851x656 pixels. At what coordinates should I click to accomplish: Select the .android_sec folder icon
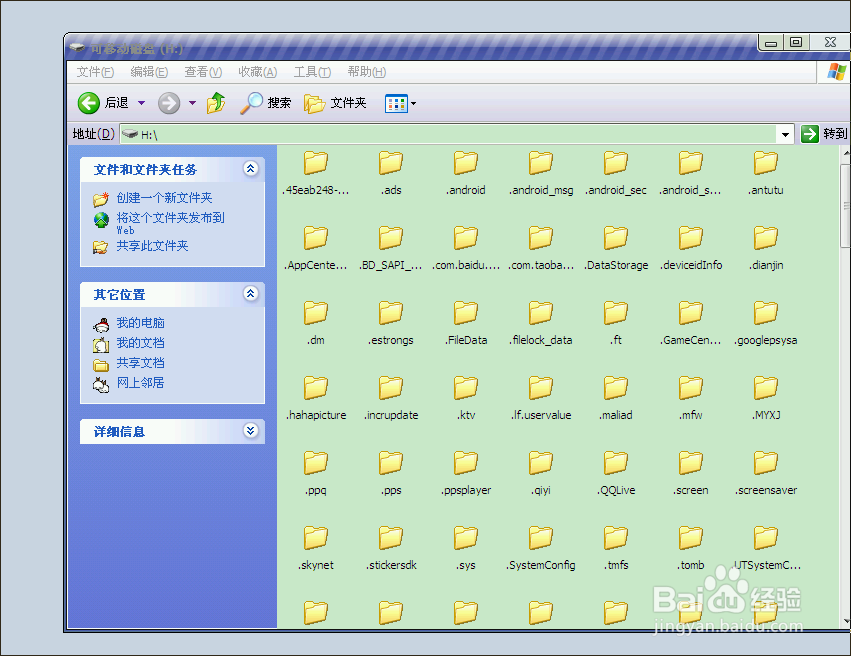[x=615, y=163]
